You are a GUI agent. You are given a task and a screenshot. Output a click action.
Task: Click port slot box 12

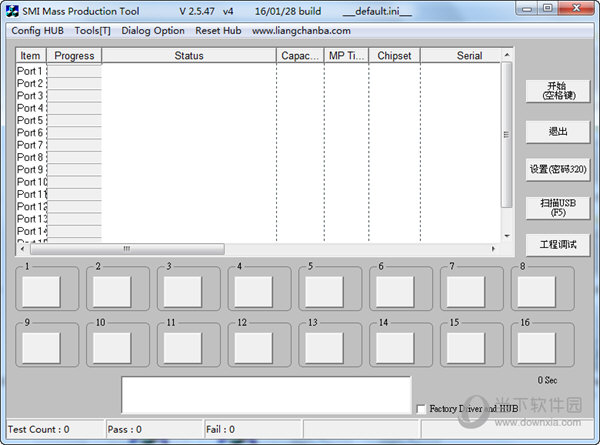tap(254, 347)
